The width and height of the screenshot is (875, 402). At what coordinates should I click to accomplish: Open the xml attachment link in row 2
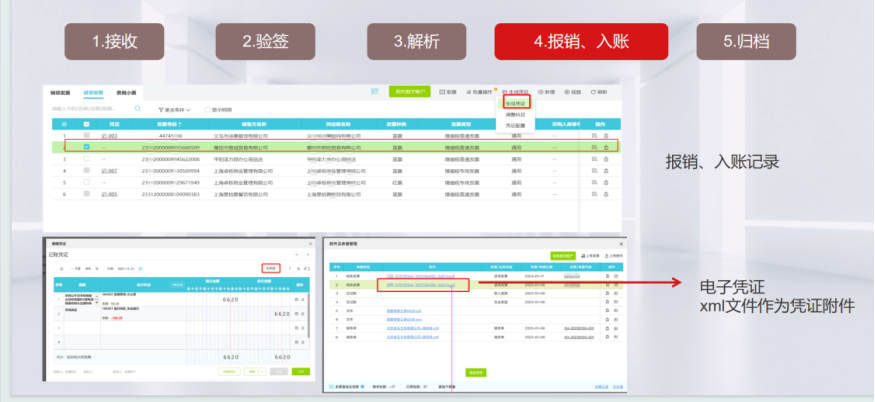pyautogui.click(x=421, y=285)
